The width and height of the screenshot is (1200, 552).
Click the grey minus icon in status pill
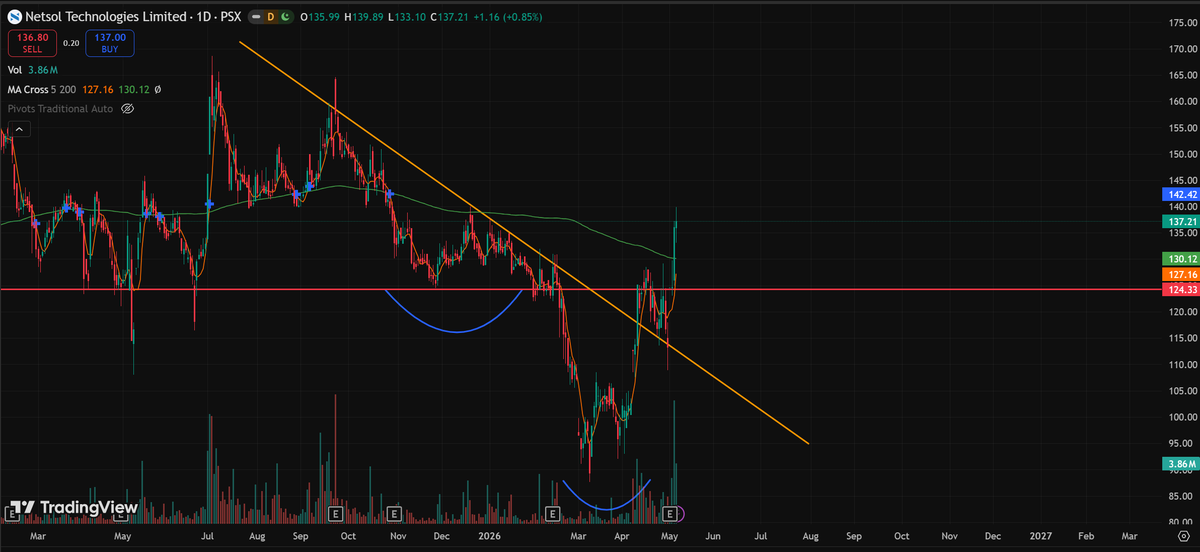coord(255,17)
